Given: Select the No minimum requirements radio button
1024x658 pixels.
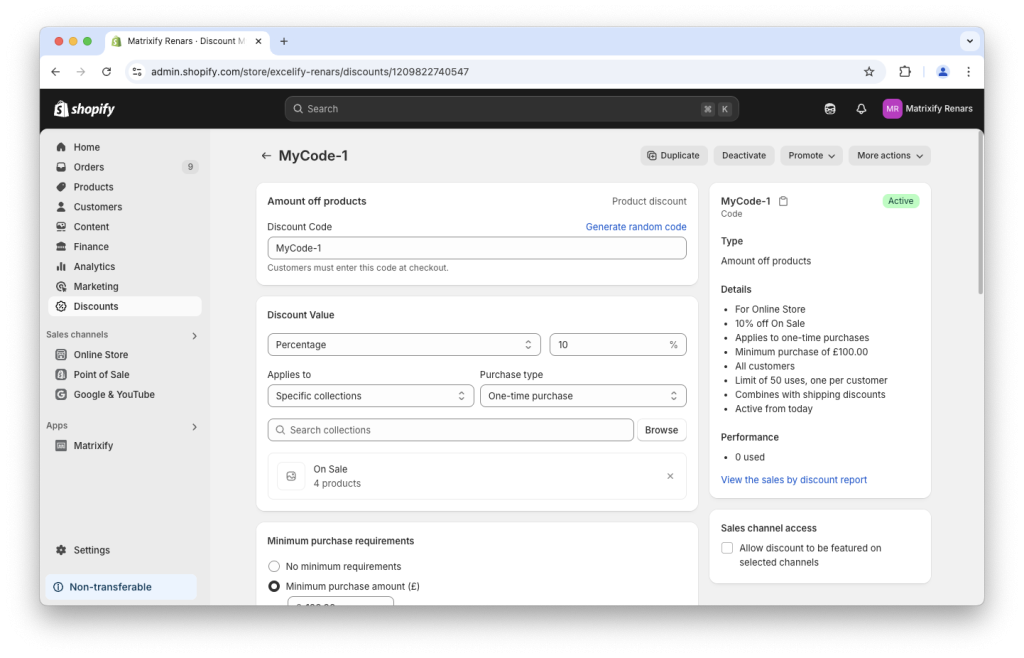Looking at the screenshot, I should pyautogui.click(x=273, y=565).
